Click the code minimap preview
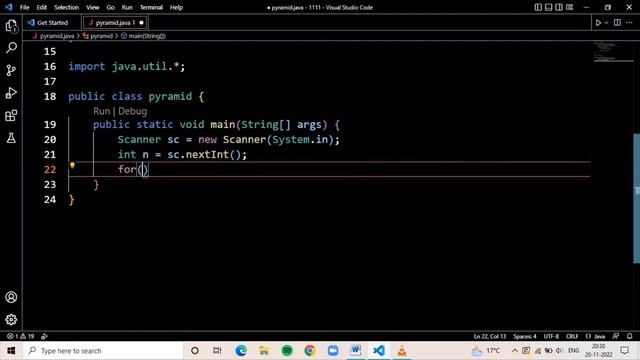 click(612, 51)
